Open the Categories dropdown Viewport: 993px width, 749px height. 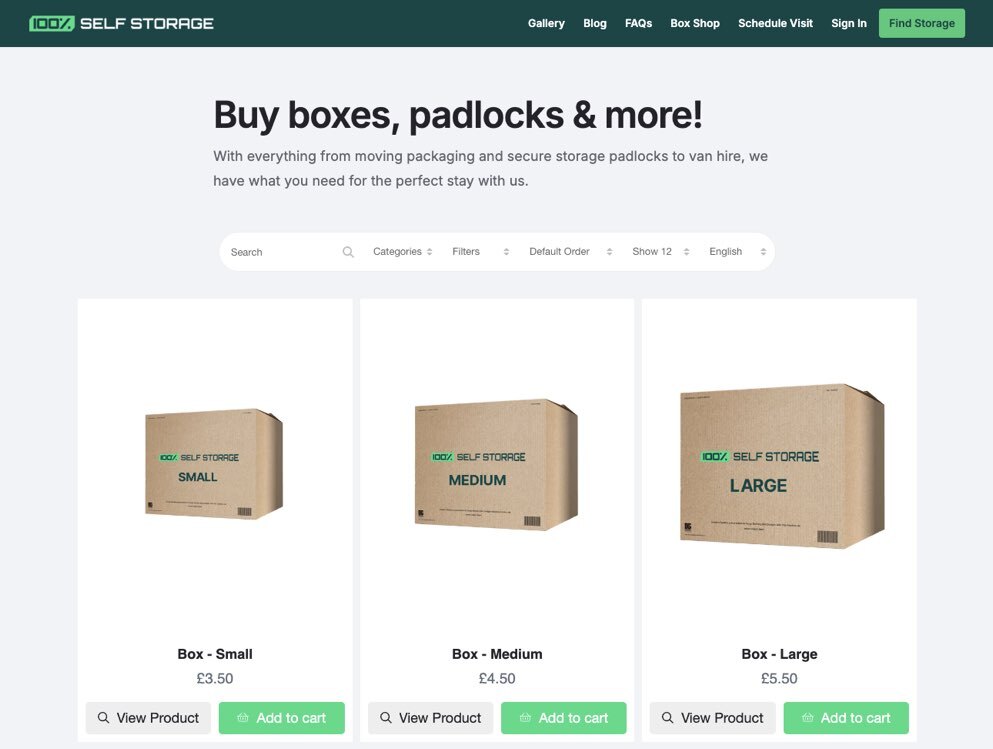point(402,252)
